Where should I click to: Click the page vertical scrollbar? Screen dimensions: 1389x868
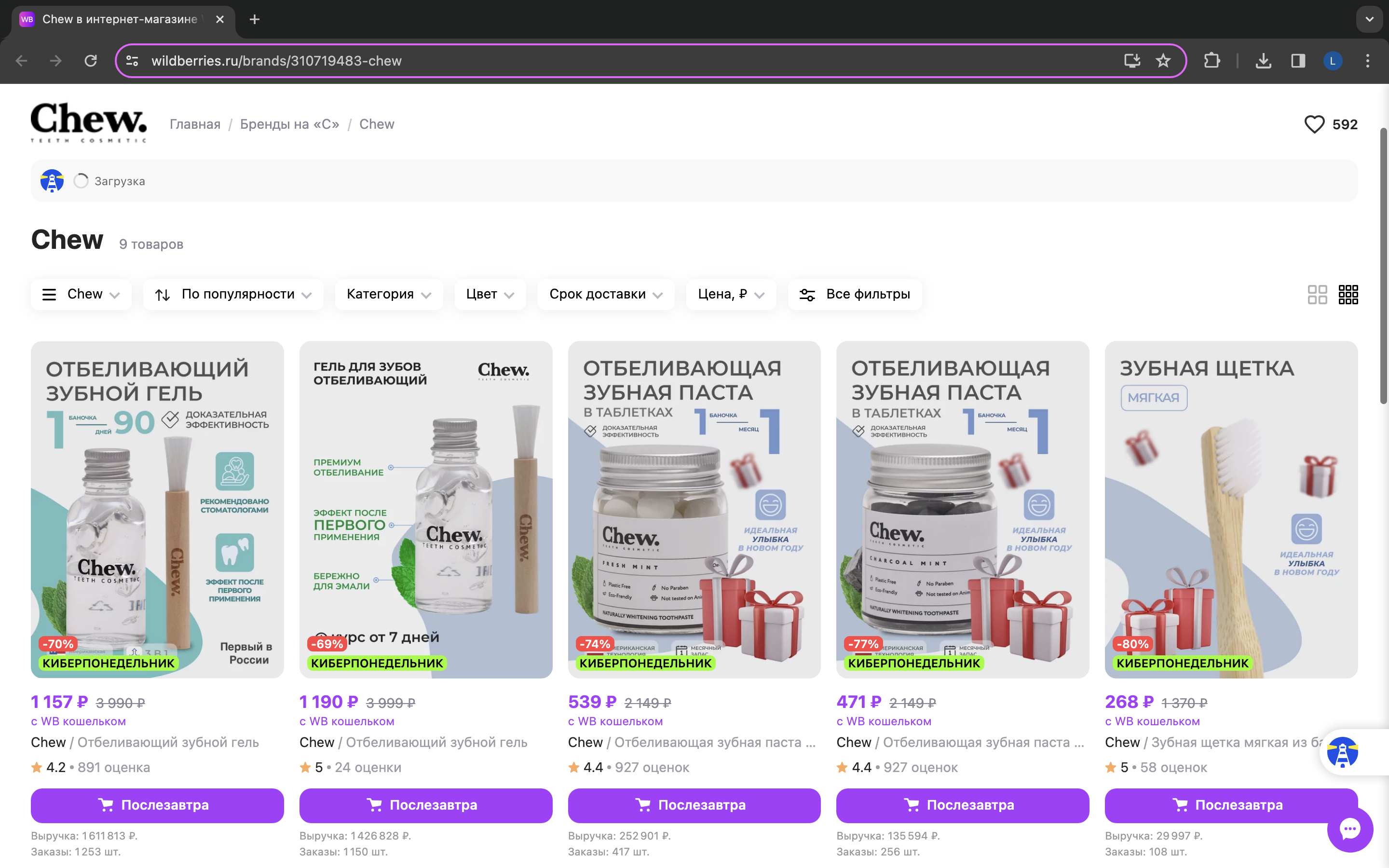click(1383, 266)
